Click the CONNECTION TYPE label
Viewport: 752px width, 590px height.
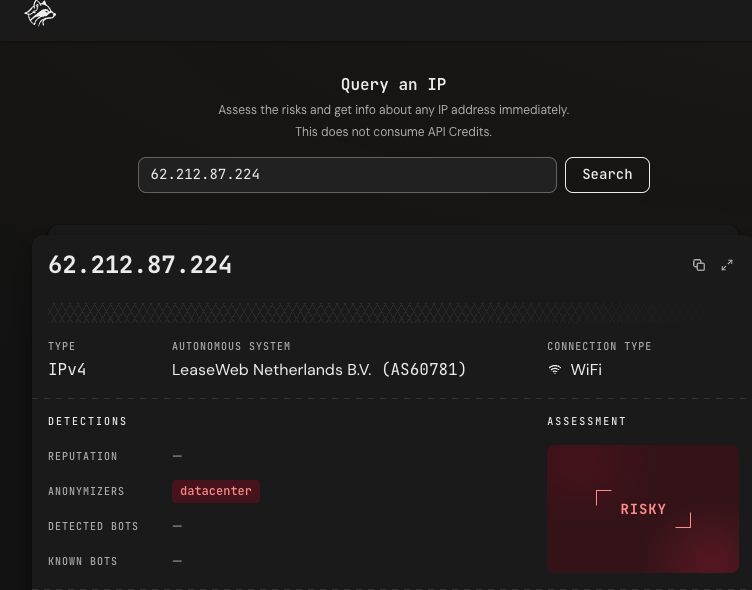tap(599, 346)
